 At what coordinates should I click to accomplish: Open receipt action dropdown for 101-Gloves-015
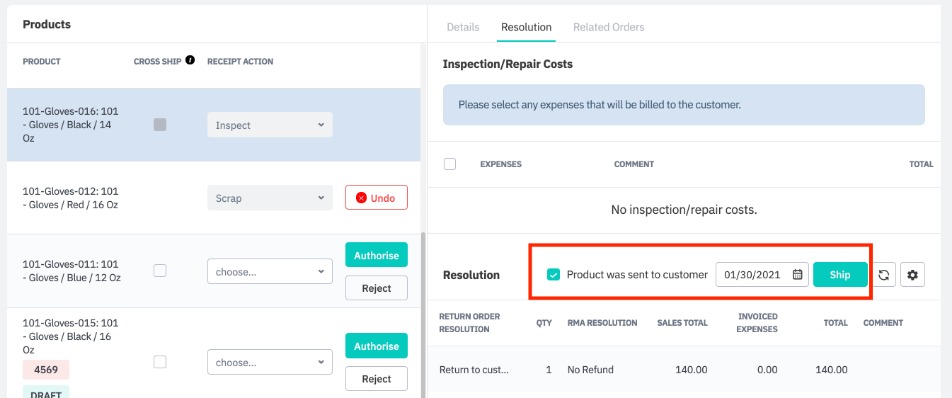[270, 362]
